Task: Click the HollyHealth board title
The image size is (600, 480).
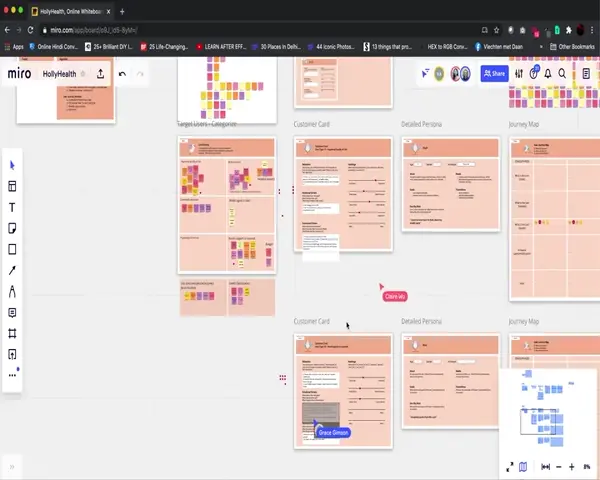Action: pyautogui.click(x=59, y=74)
